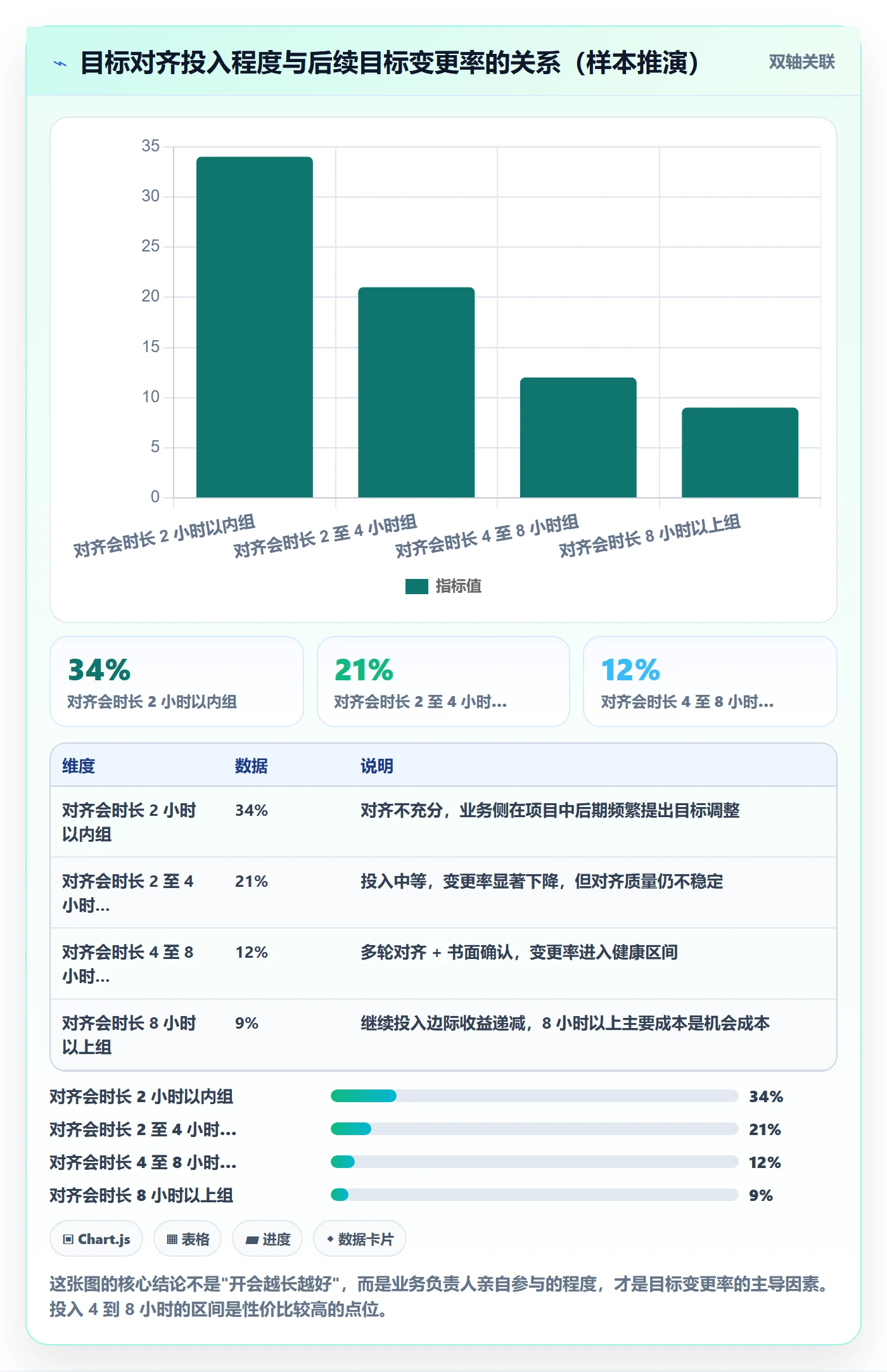Click the 34% progress bar

pos(535,1096)
